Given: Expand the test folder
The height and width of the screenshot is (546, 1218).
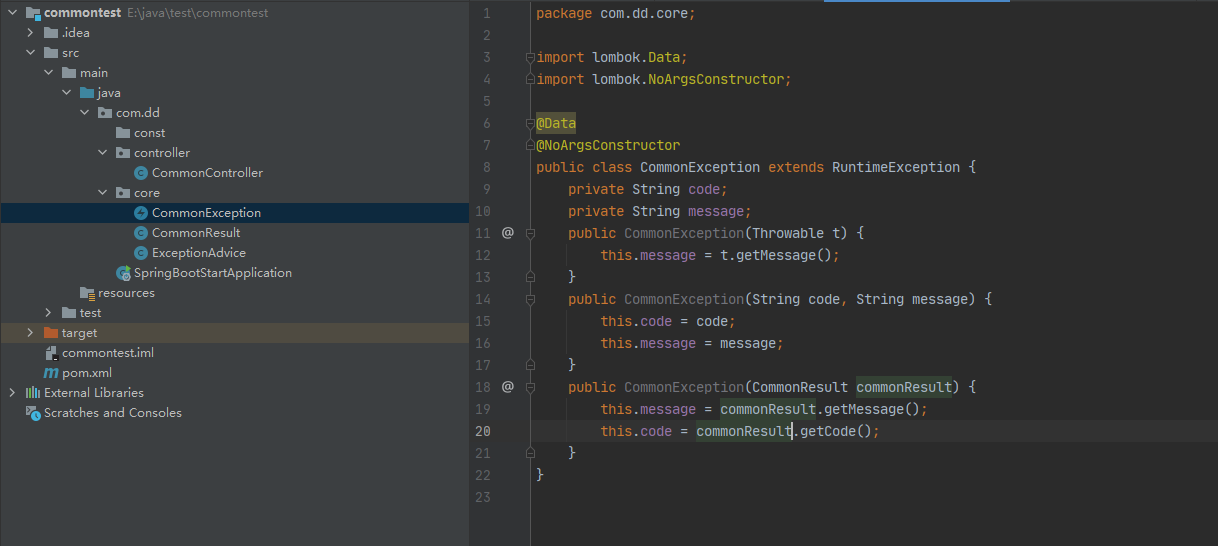Looking at the screenshot, I should tap(49, 313).
